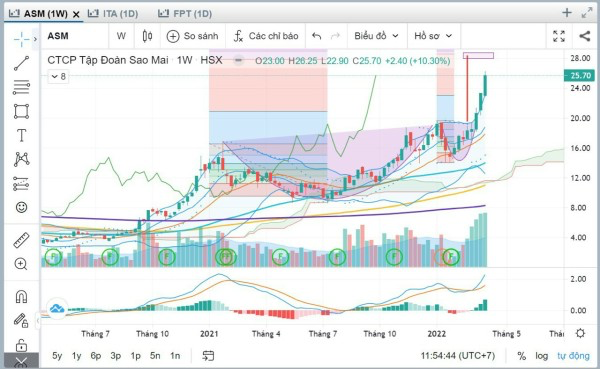Toggle lock all drawings padlock
Viewport: 600px width, 369px height.
21,345
